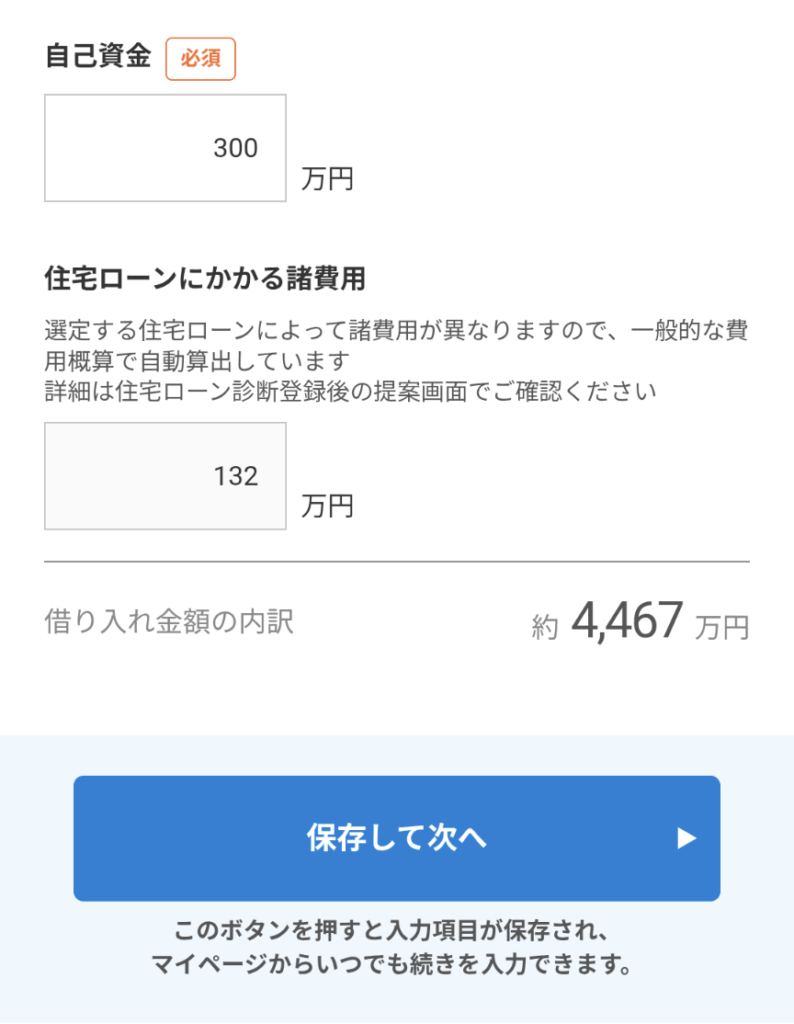
Task: Click the このボタンを押すと入力項目が保存され note
Action: point(396,932)
